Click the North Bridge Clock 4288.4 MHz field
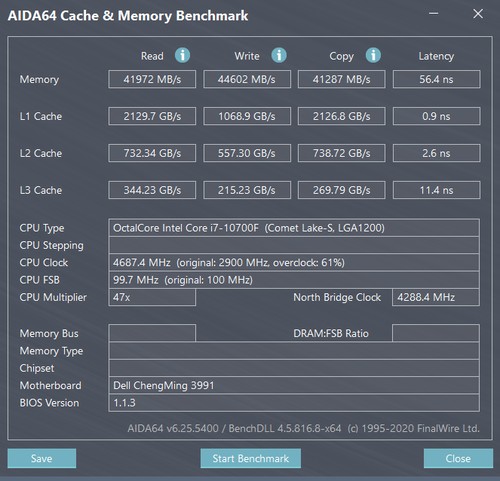This screenshot has height=481, width=500. [436, 297]
